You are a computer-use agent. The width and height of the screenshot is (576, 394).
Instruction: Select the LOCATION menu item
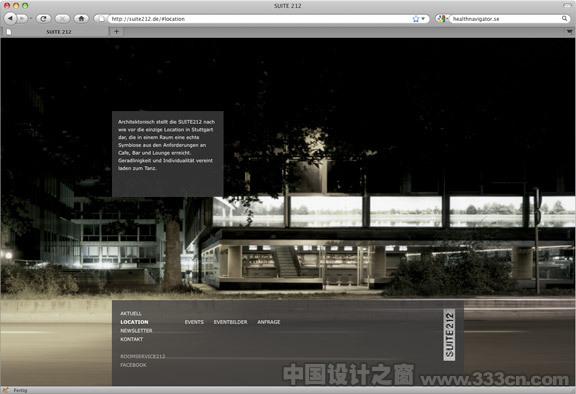134,322
